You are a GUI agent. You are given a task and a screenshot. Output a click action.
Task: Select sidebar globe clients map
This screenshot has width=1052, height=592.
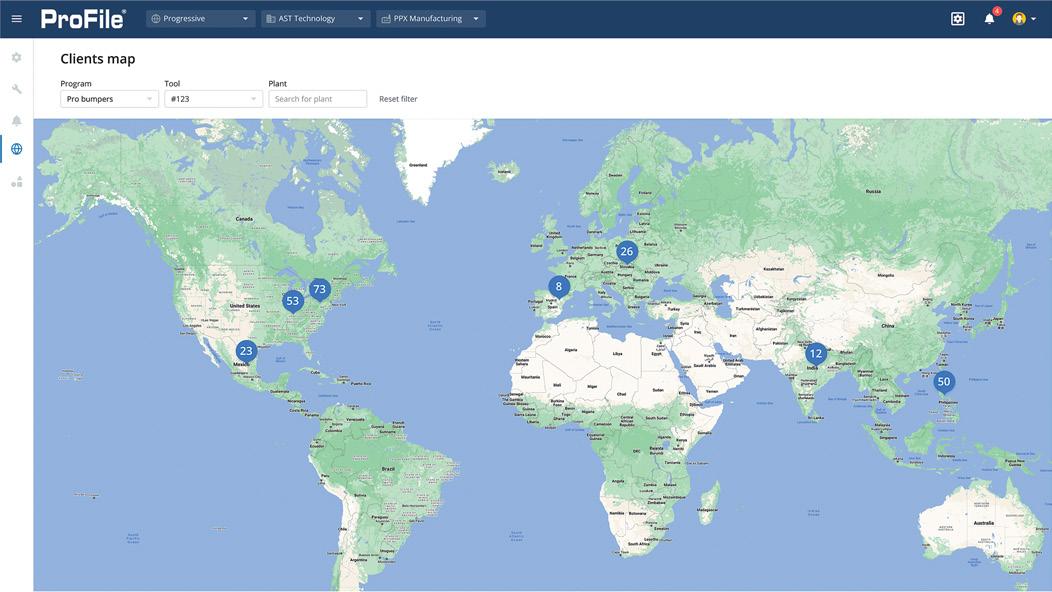coord(17,149)
